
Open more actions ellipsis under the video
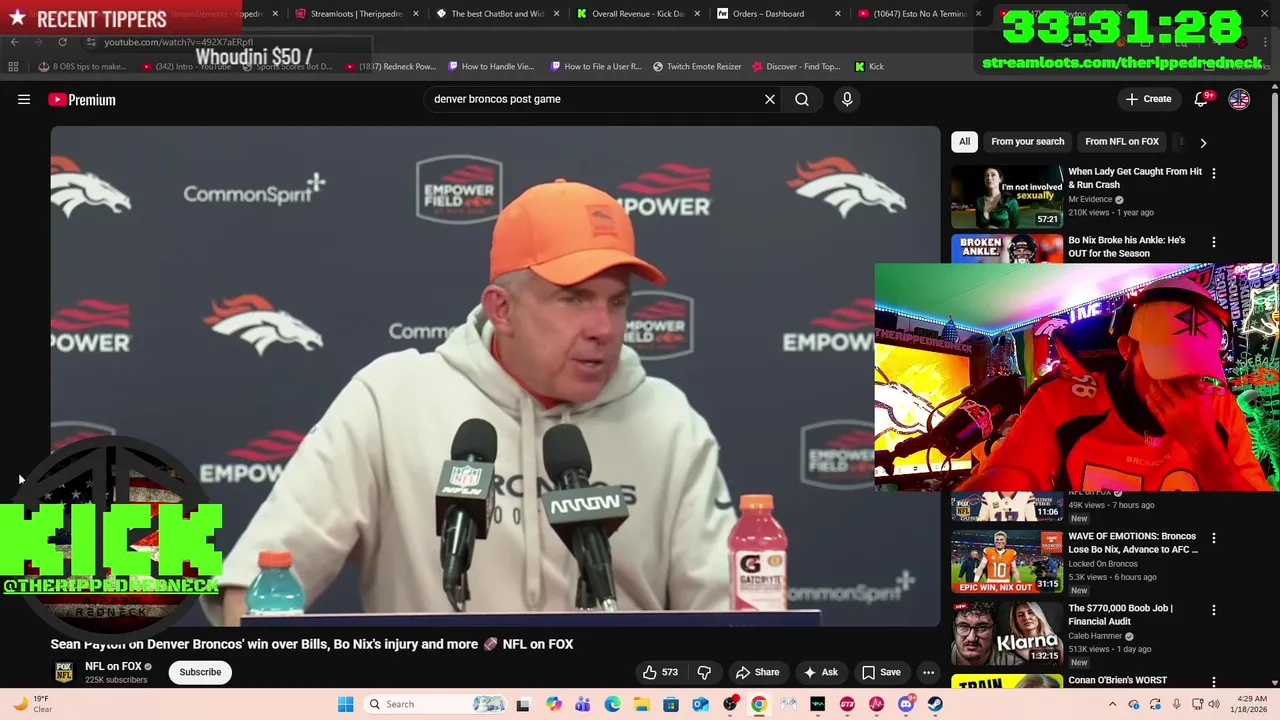click(928, 672)
